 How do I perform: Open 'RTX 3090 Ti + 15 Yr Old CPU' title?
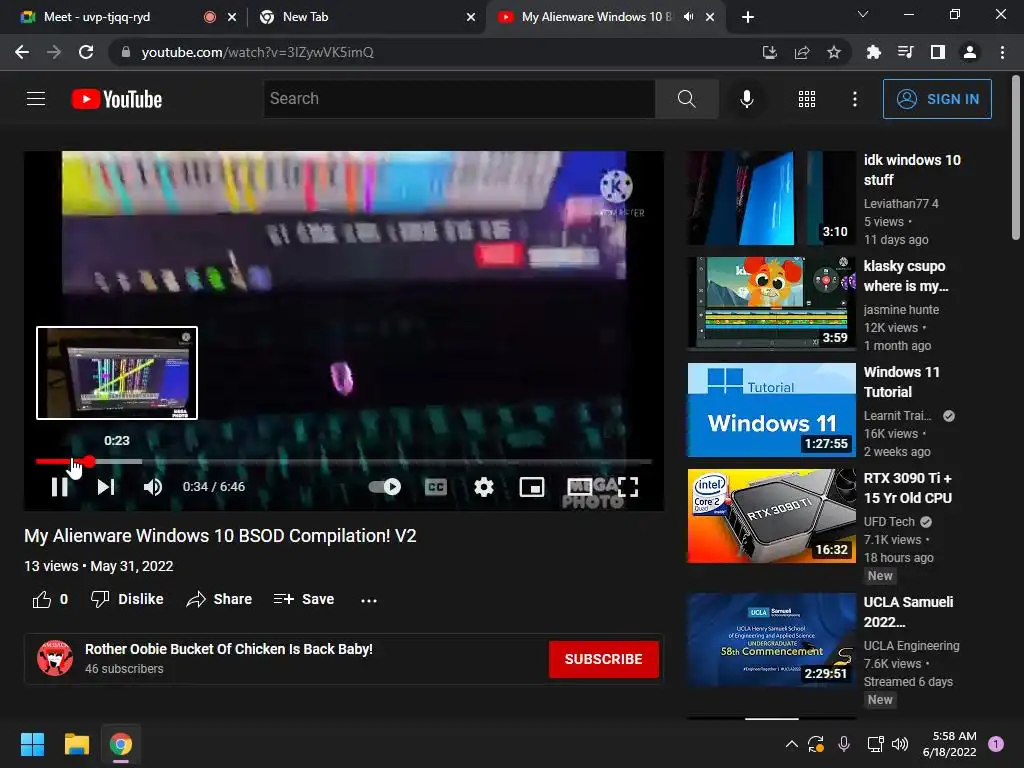coord(908,488)
